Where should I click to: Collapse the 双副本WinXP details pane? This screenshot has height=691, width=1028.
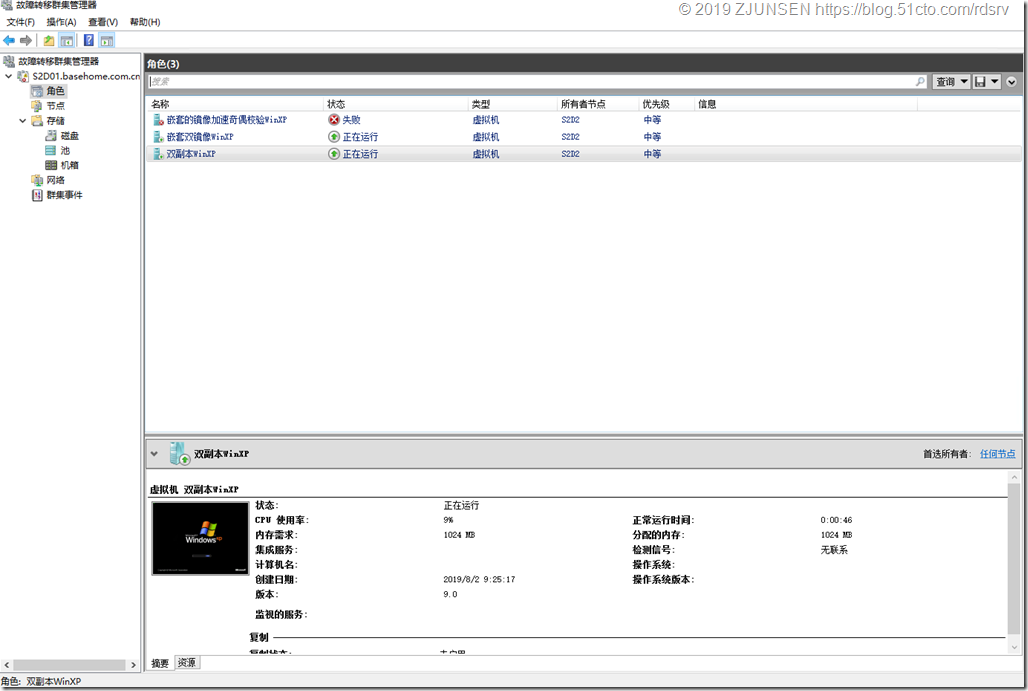[154, 454]
